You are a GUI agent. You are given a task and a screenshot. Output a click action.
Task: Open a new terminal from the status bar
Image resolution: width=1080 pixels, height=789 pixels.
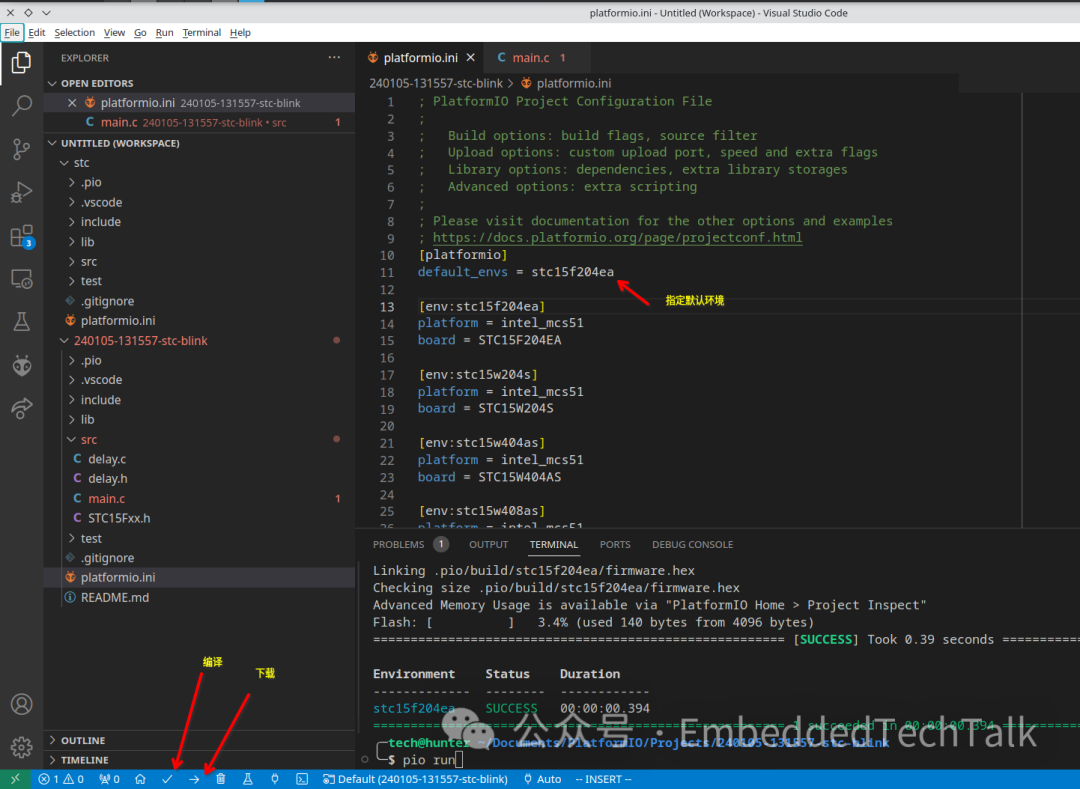[x=302, y=778]
